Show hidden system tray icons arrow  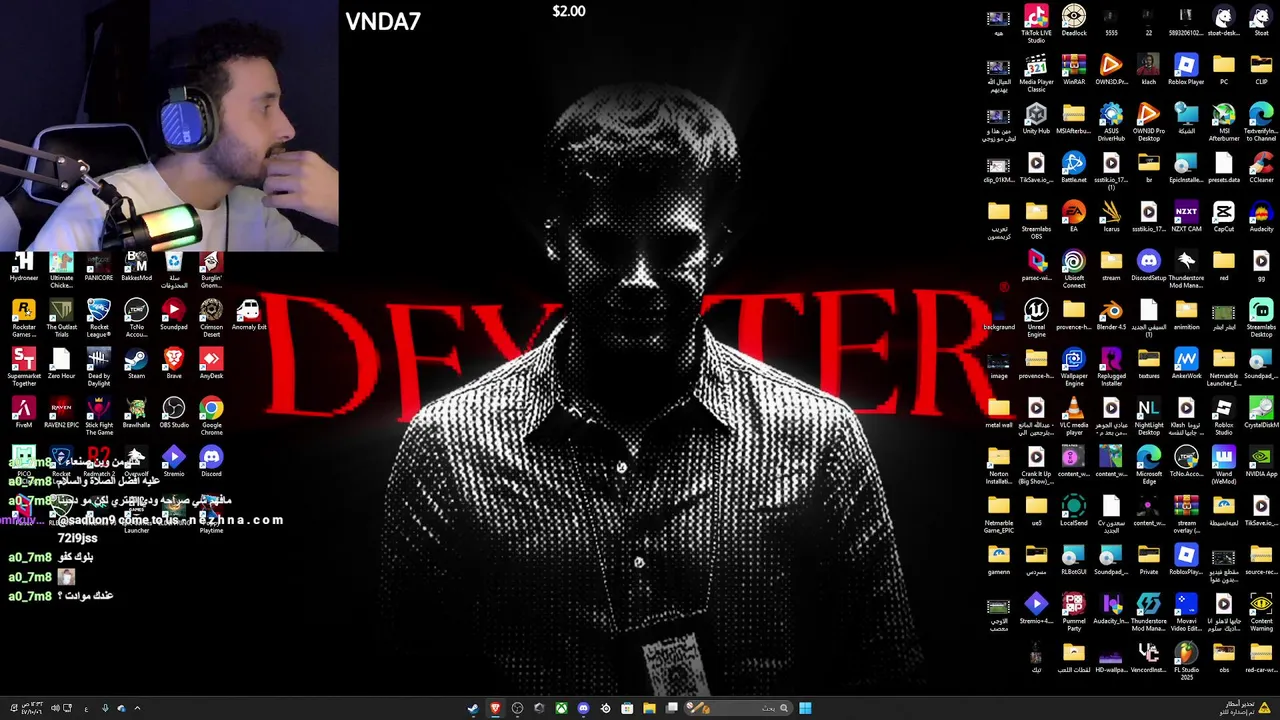[x=137, y=708]
